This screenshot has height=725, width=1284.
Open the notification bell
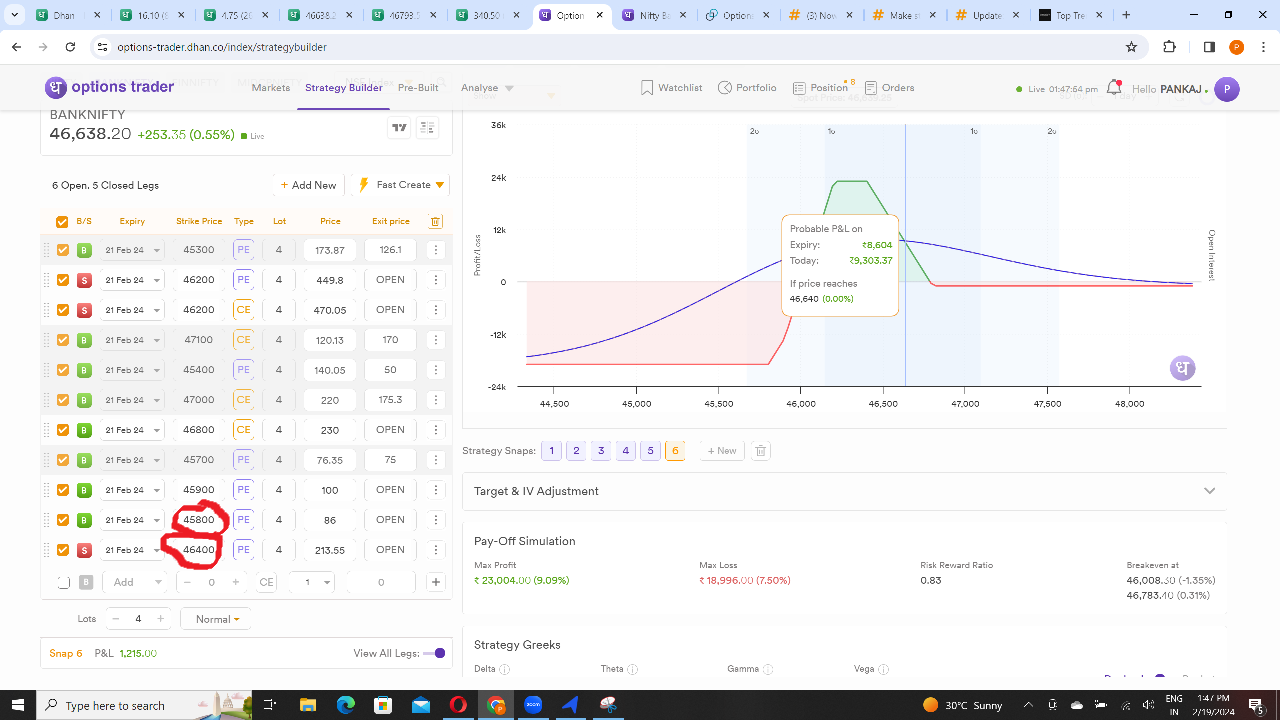tap(1114, 88)
